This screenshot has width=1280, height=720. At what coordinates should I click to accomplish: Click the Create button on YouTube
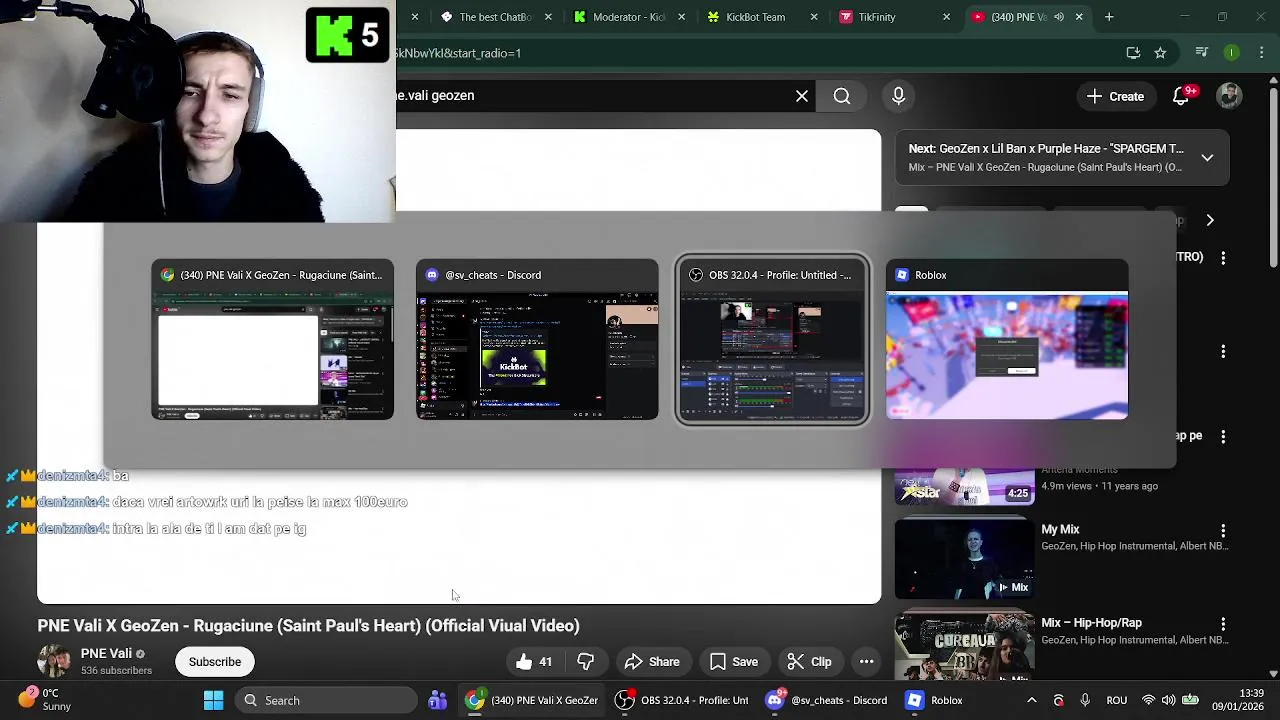click(x=1115, y=96)
